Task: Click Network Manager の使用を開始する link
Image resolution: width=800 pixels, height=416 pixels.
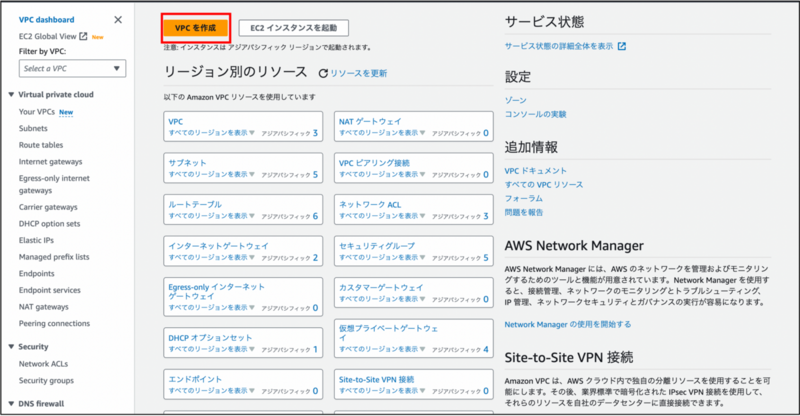Action: click(568, 325)
